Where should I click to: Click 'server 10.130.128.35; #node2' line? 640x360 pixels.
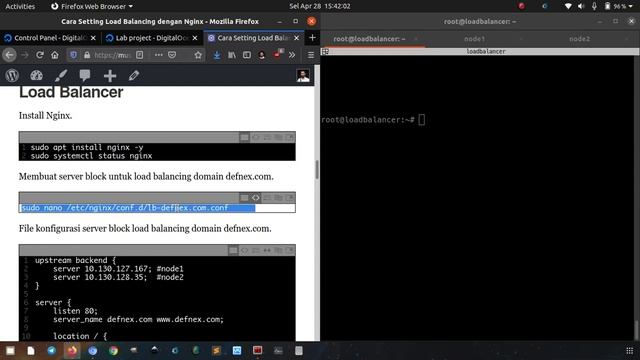[x=118, y=277]
